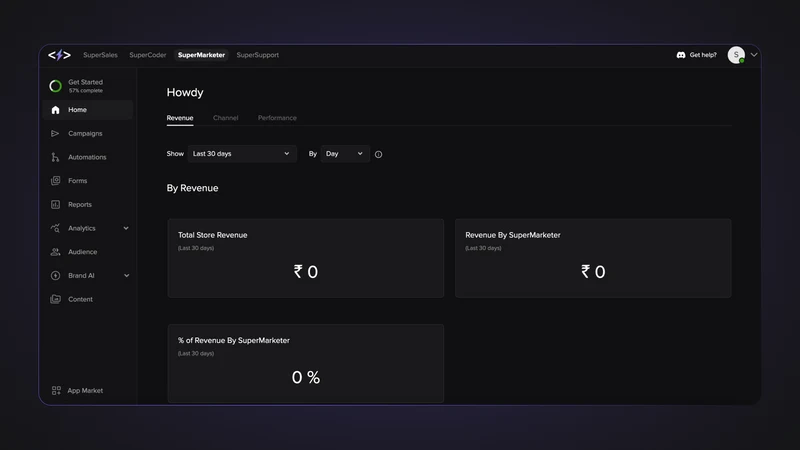
Task: Click the Get Started progress ring
Action: pyautogui.click(x=55, y=86)
